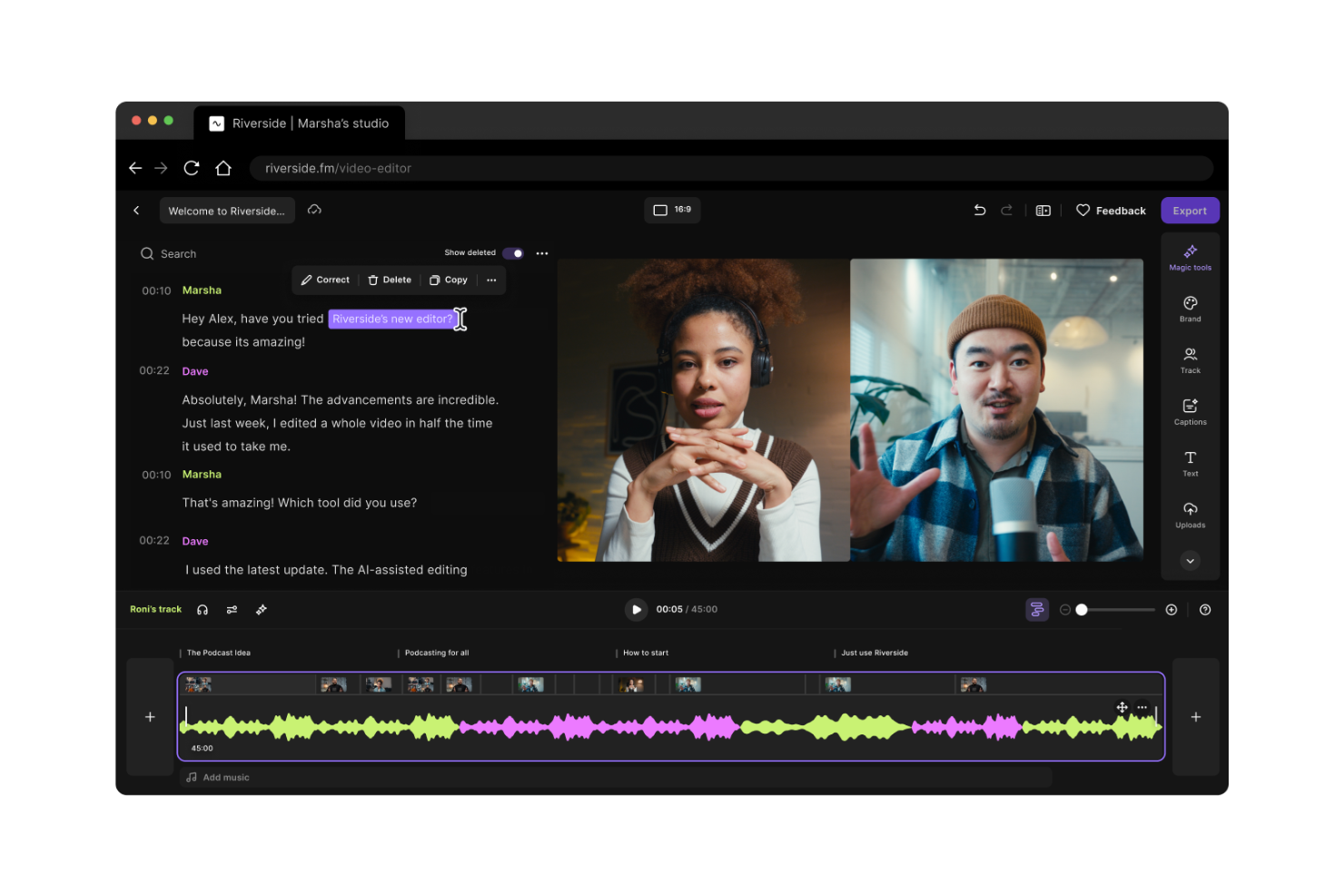
Task: Open the Track panel in the sidebar
Action: click(1190, 359)
